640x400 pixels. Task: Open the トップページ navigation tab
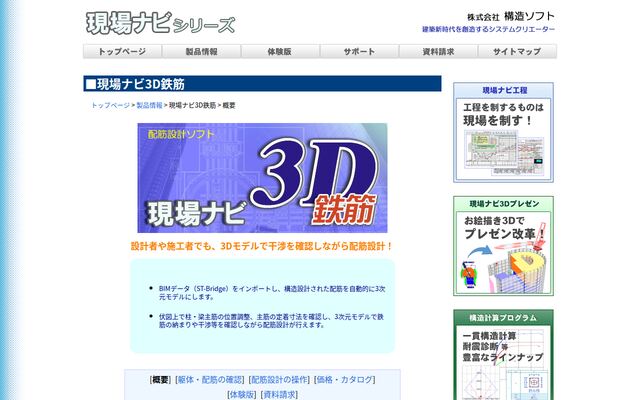122,51
